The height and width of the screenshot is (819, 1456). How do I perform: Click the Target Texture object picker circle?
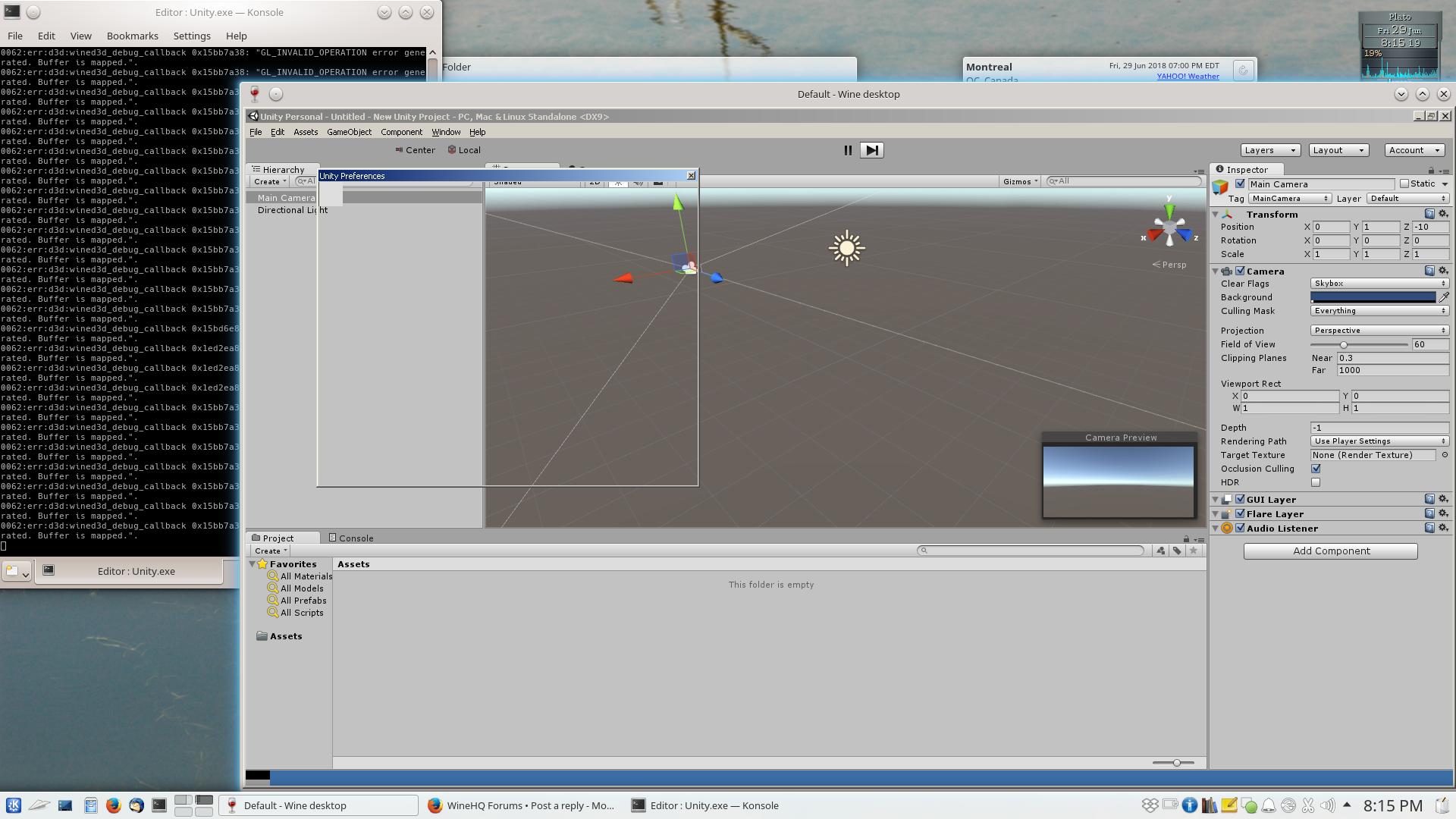[1445, 455]
